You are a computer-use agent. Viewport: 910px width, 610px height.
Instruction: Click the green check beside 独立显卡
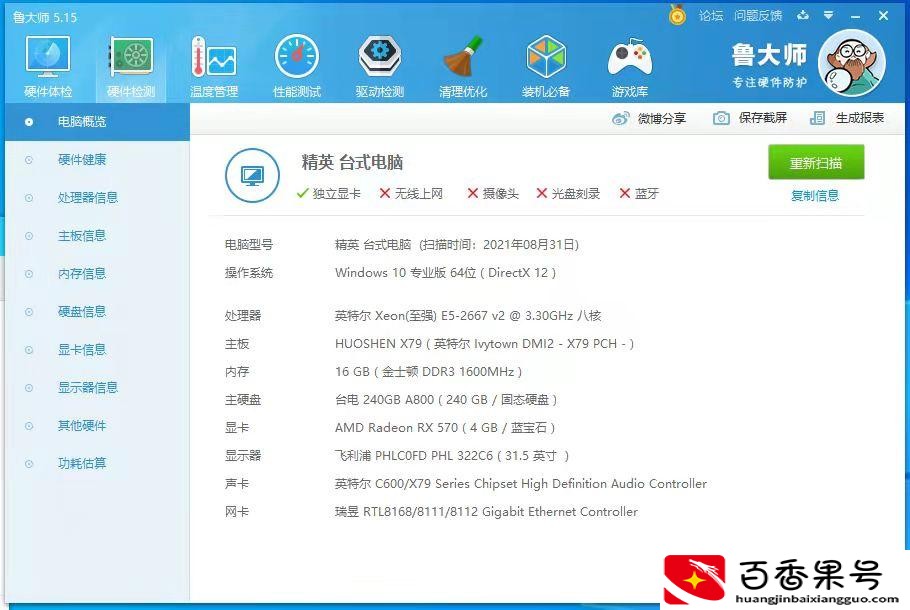tap(302, 193)
